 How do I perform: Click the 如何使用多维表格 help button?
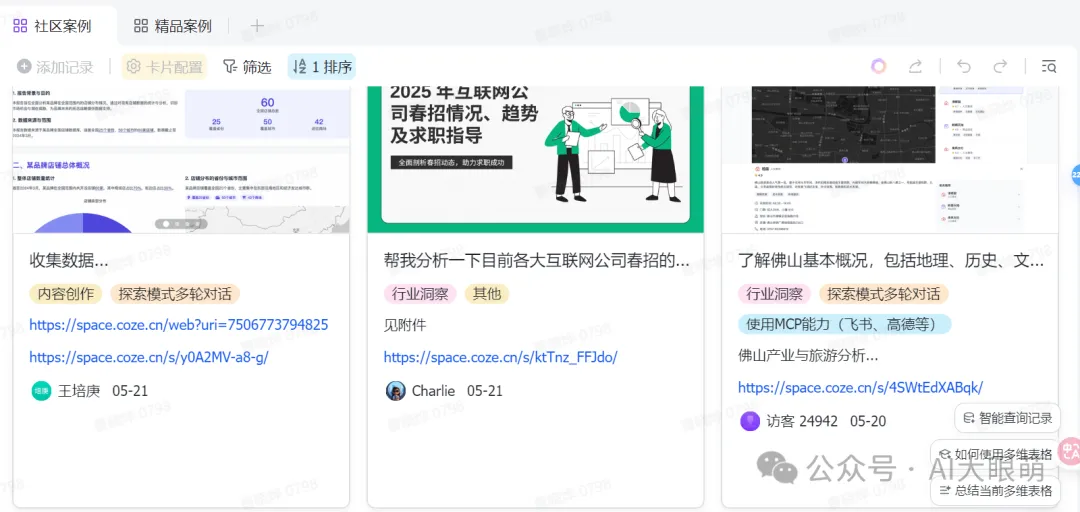pos(995,454)
